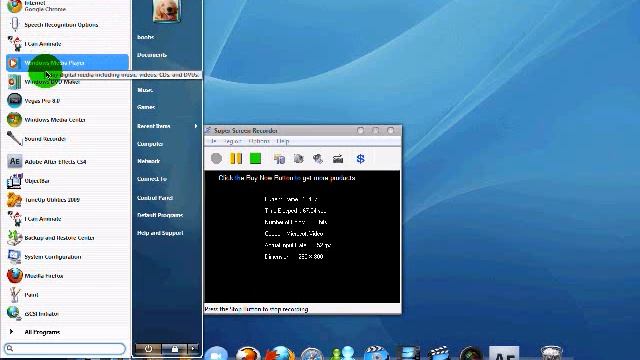Screen dimensions: 640x360
Task: Open the Safari compass icon in the dock
Action: click(x=312, y=354)
